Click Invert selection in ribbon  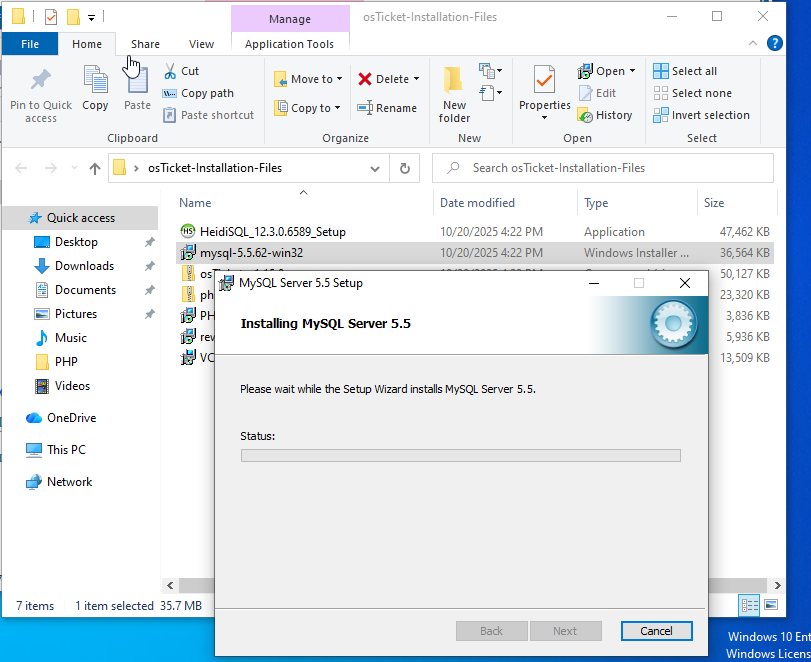click(x=701, y=115)
